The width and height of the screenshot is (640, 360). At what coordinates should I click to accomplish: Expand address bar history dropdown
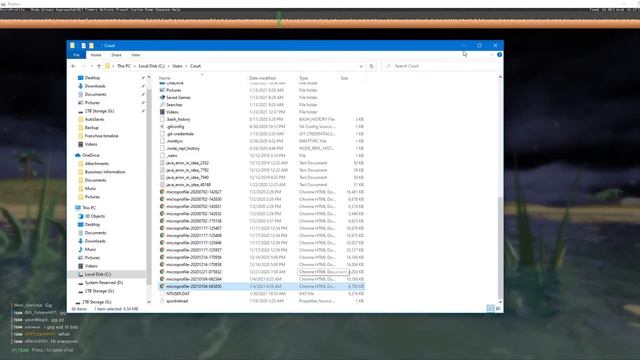[361, 66]
